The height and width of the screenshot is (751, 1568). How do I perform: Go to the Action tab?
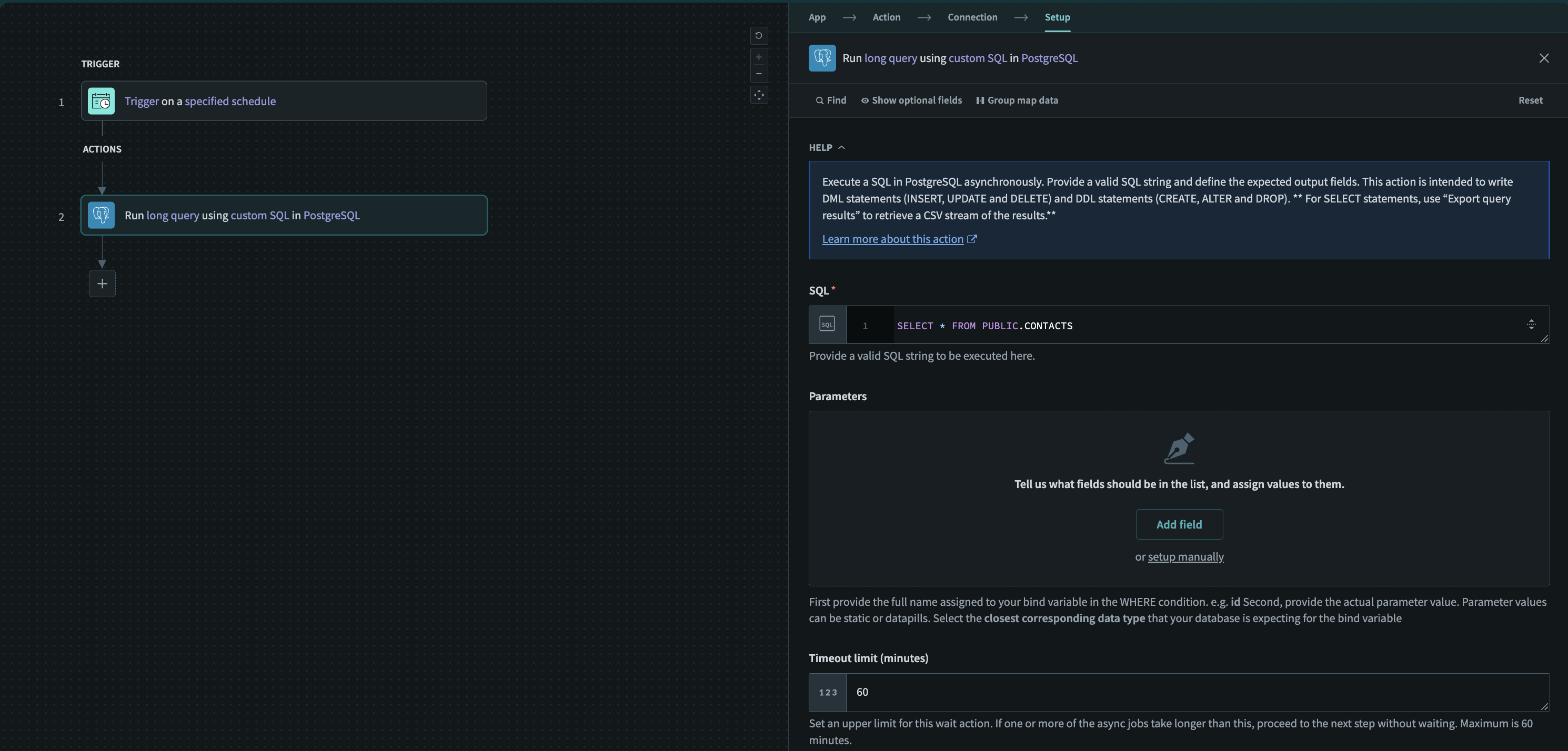[x=886, y=17]
